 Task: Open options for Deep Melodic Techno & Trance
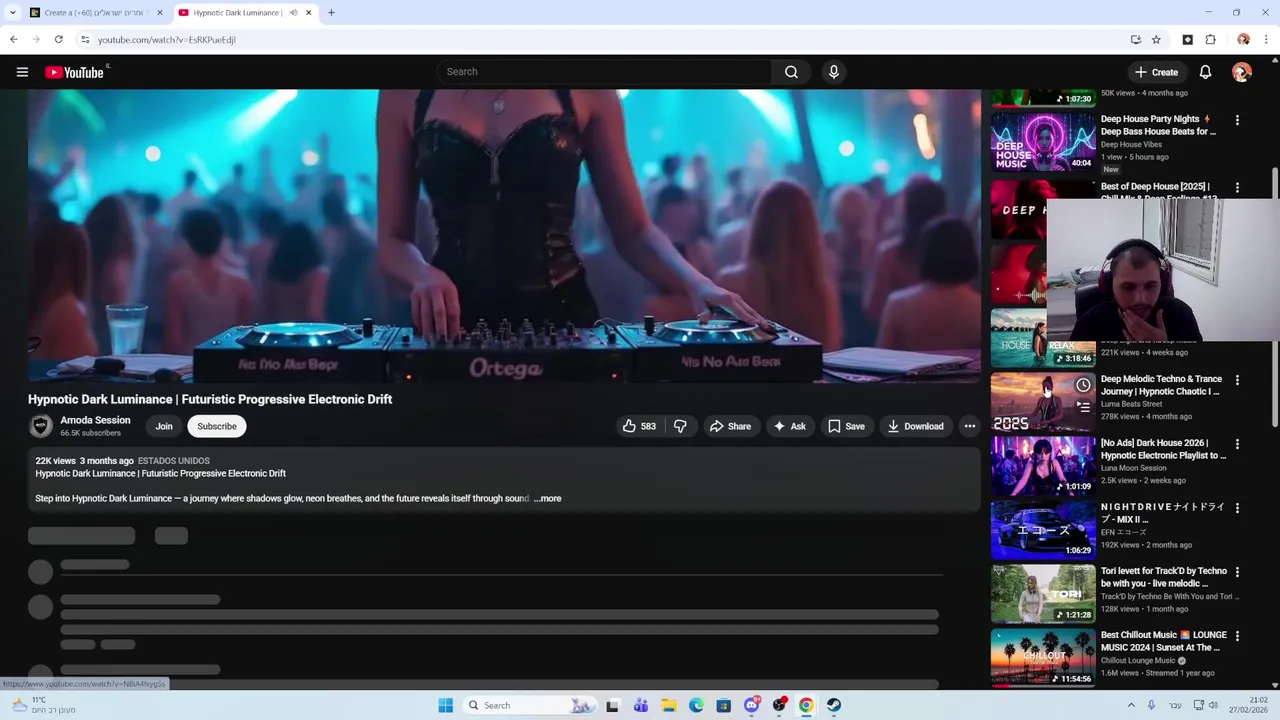coord(1237,380)
